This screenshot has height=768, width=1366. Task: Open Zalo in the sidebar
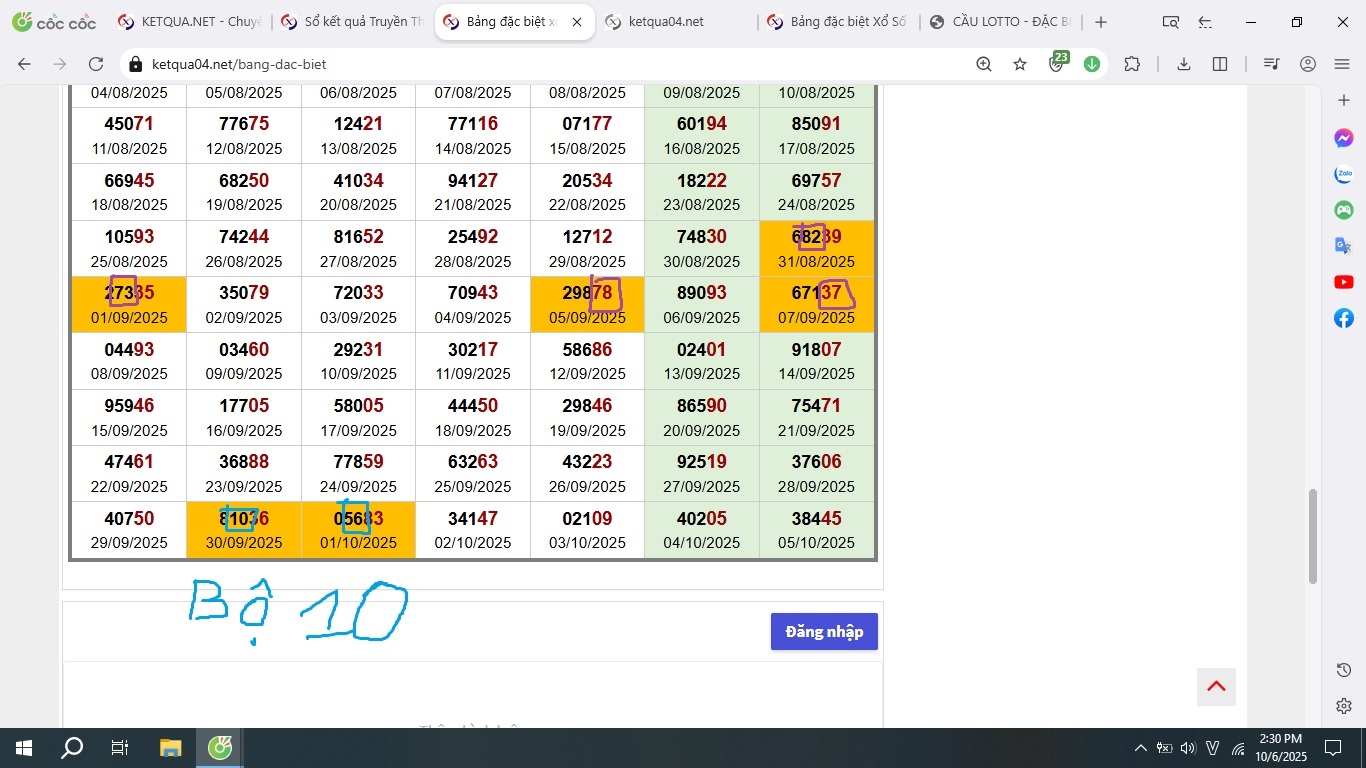point(1343,174)
